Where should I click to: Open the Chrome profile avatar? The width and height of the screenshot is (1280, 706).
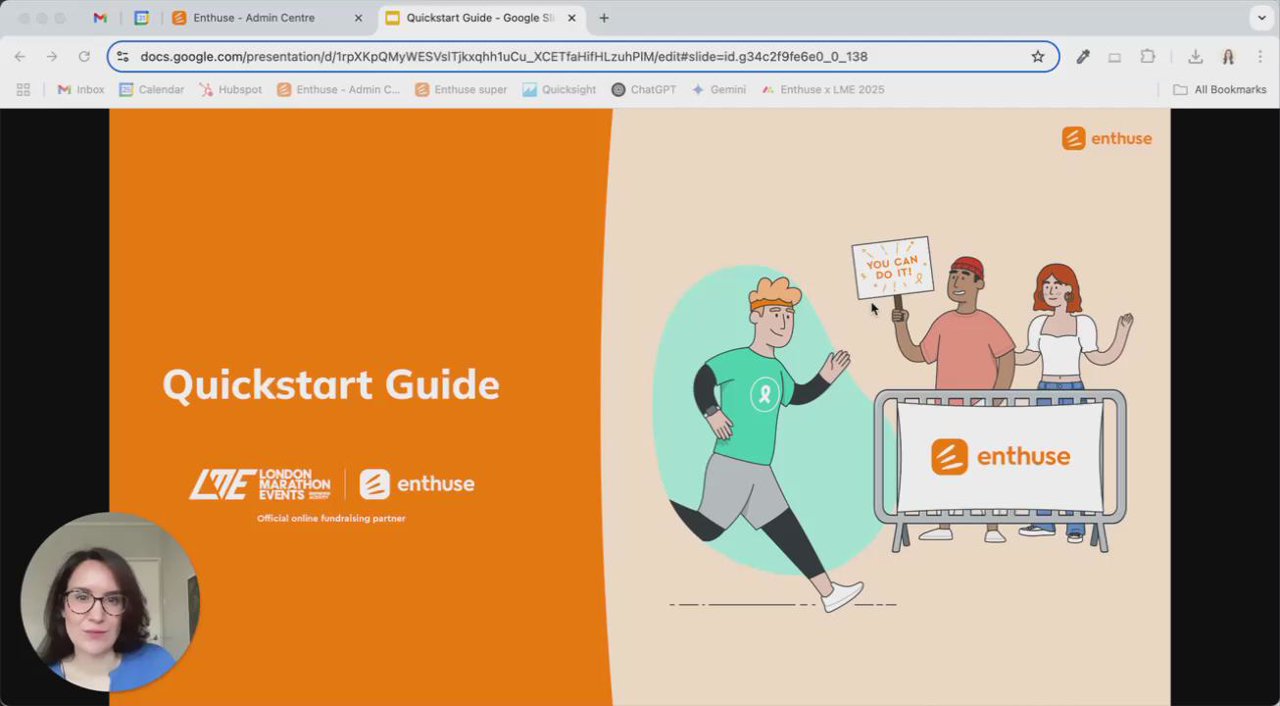click(1228, 57)
